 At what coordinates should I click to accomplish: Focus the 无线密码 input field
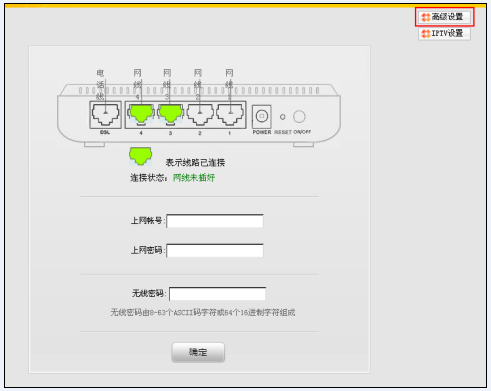pos(217,294)
